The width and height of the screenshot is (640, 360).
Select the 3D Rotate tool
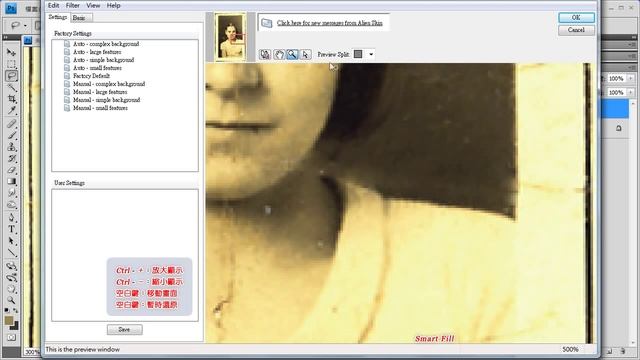pyautogui.click(x=11, y=266)
